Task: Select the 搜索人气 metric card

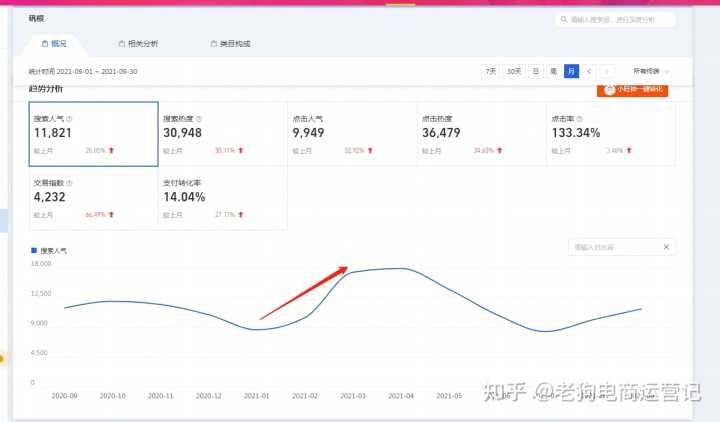Action: click(94, 134)
